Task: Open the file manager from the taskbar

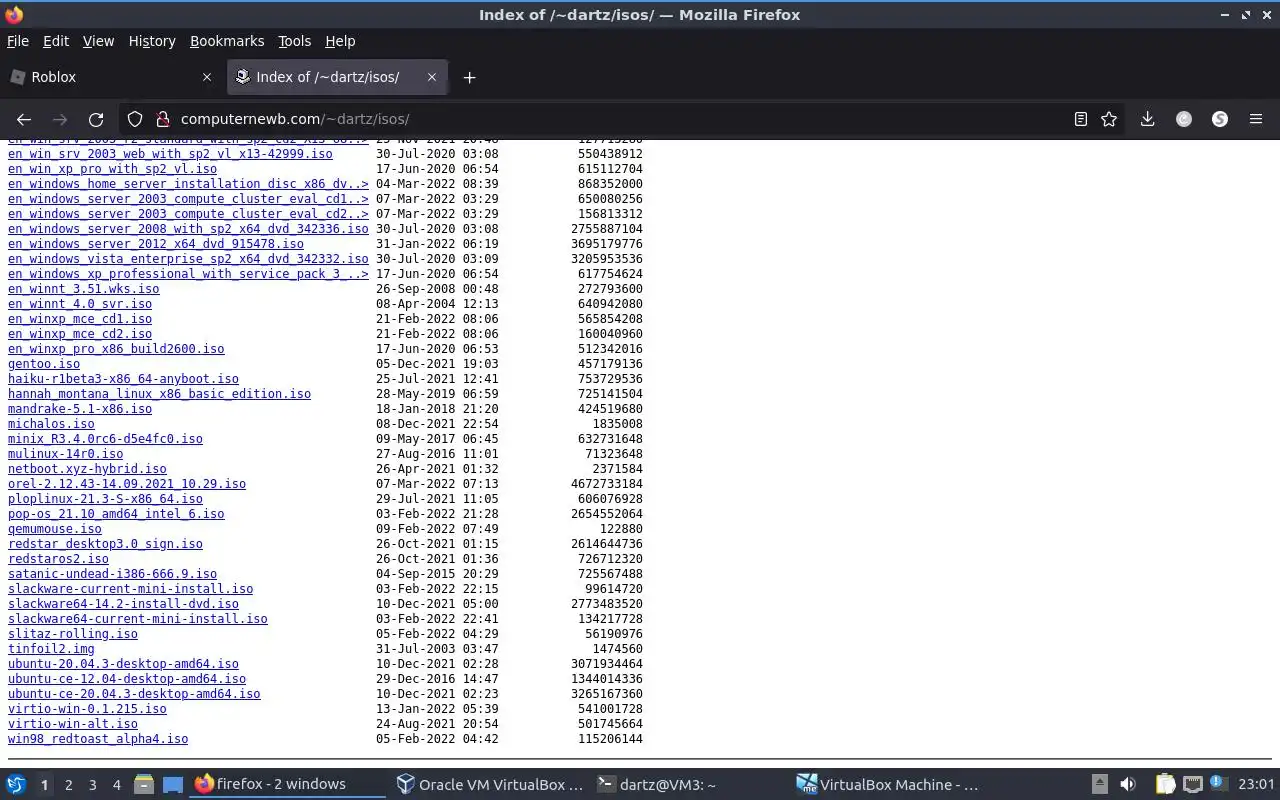Action: tap(143, 784)
